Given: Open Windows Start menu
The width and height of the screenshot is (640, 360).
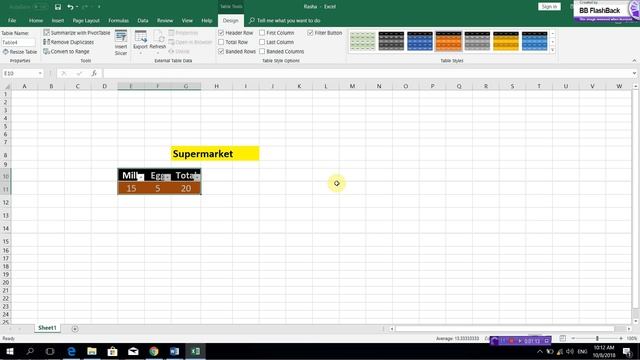Looking at the screenshot, I should [x=10, y=351].
